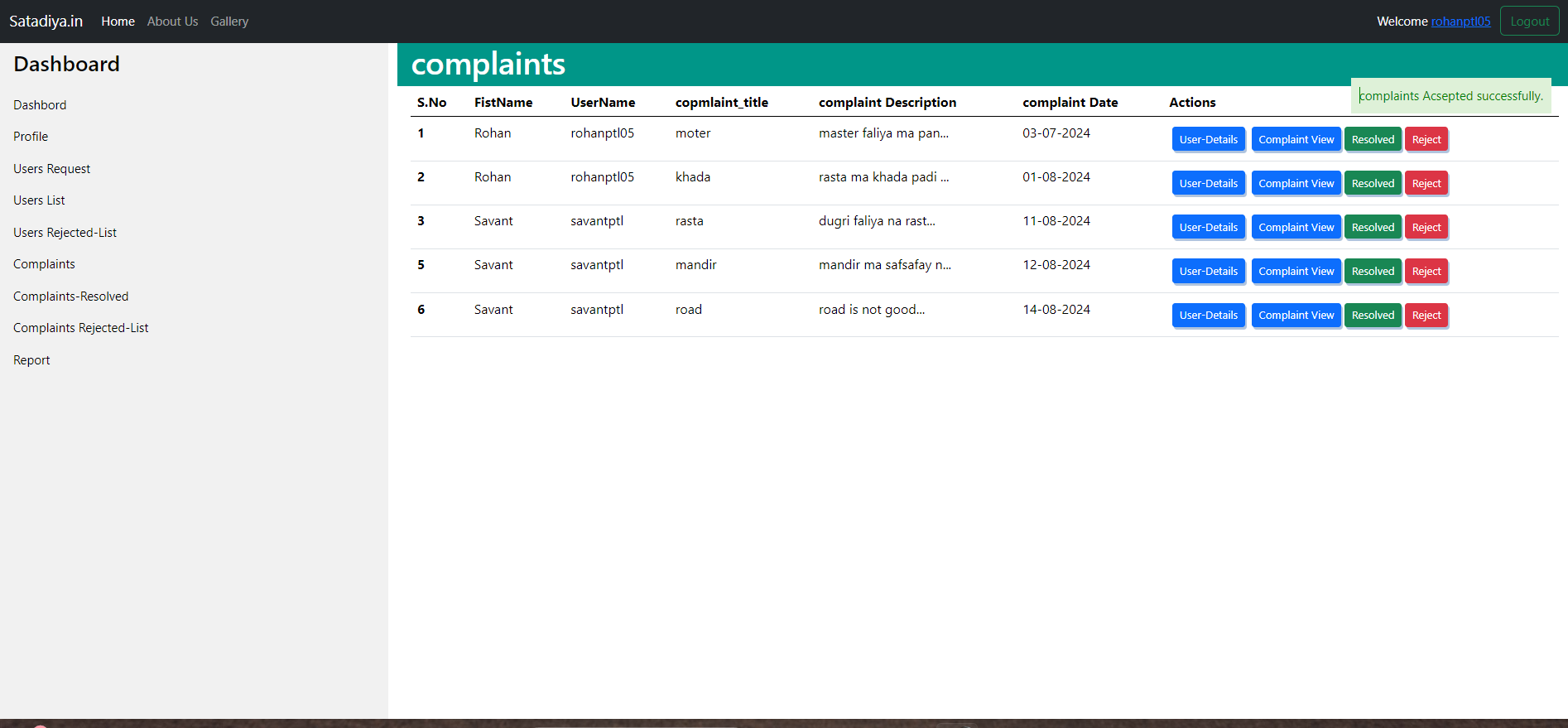The width and height of the screenshot is (1568, 728).
Task: Mark rasta complaint as Resolved
Action: [1373, 228]
